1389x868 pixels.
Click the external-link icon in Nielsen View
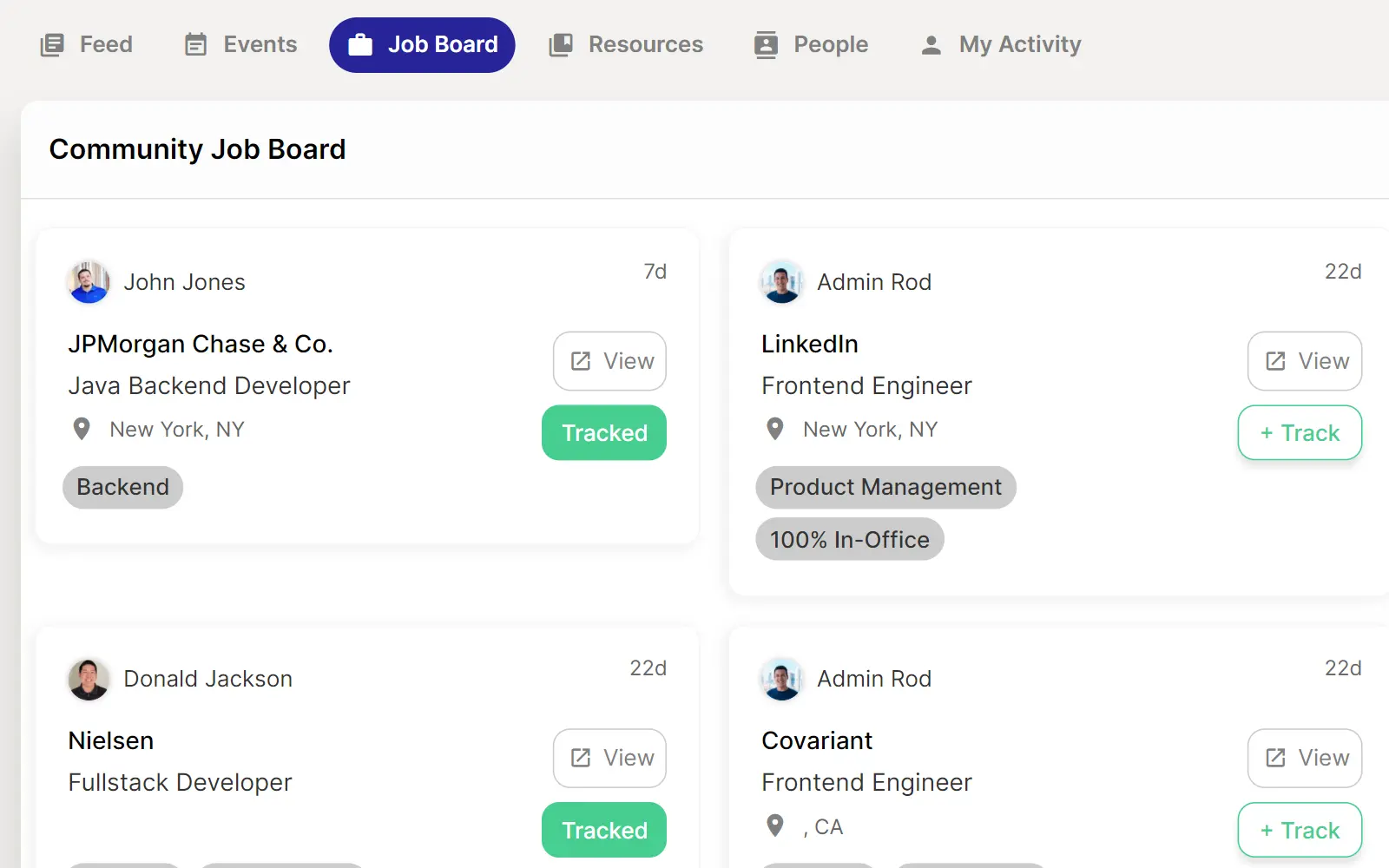pos(581,758)
